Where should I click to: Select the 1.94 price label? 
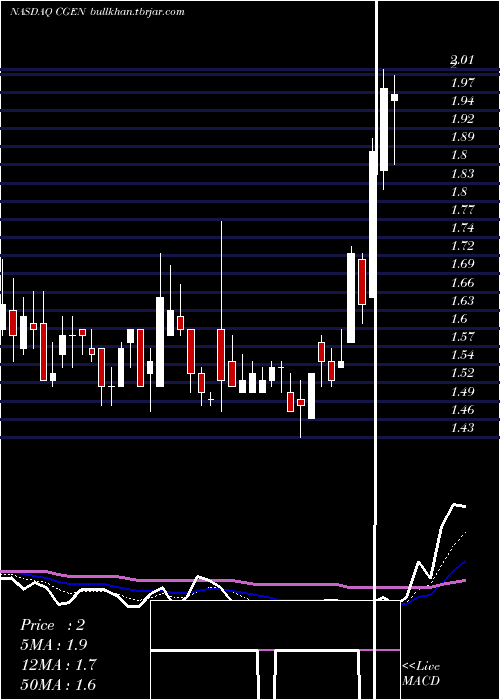462,101
